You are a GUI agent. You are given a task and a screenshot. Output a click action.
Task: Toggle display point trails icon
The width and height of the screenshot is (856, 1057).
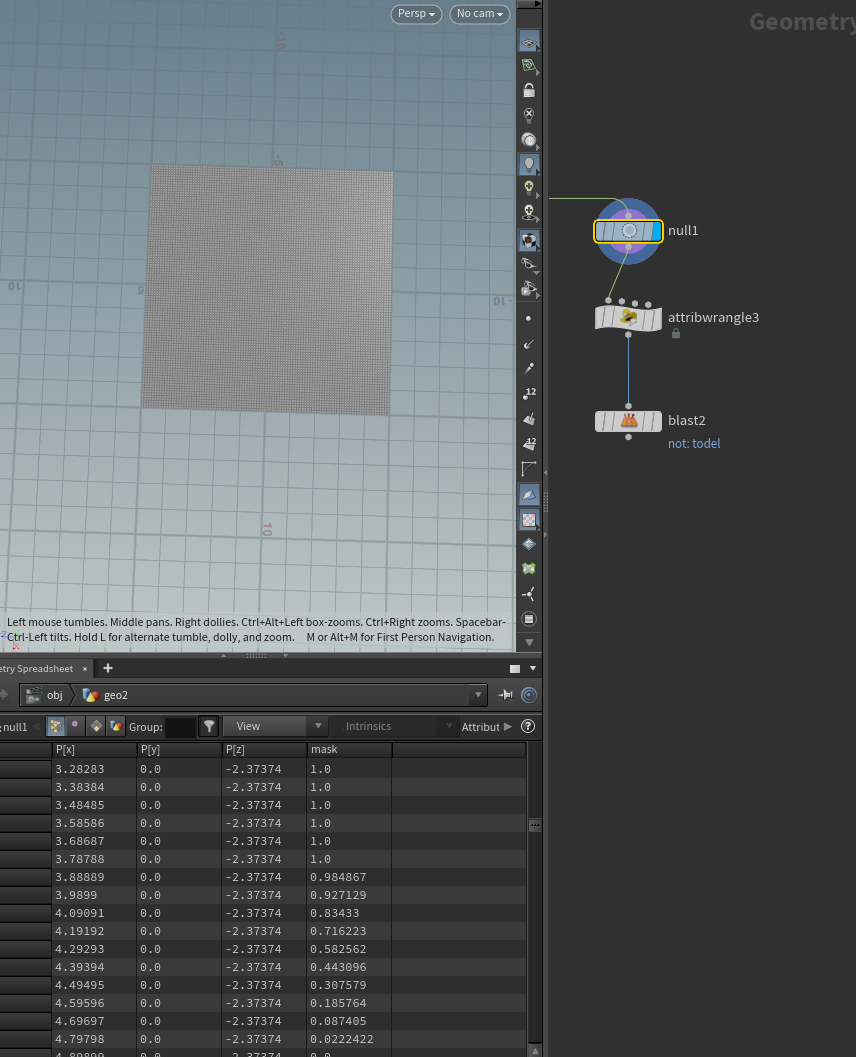pyautogui.click(x=529, y=368)
